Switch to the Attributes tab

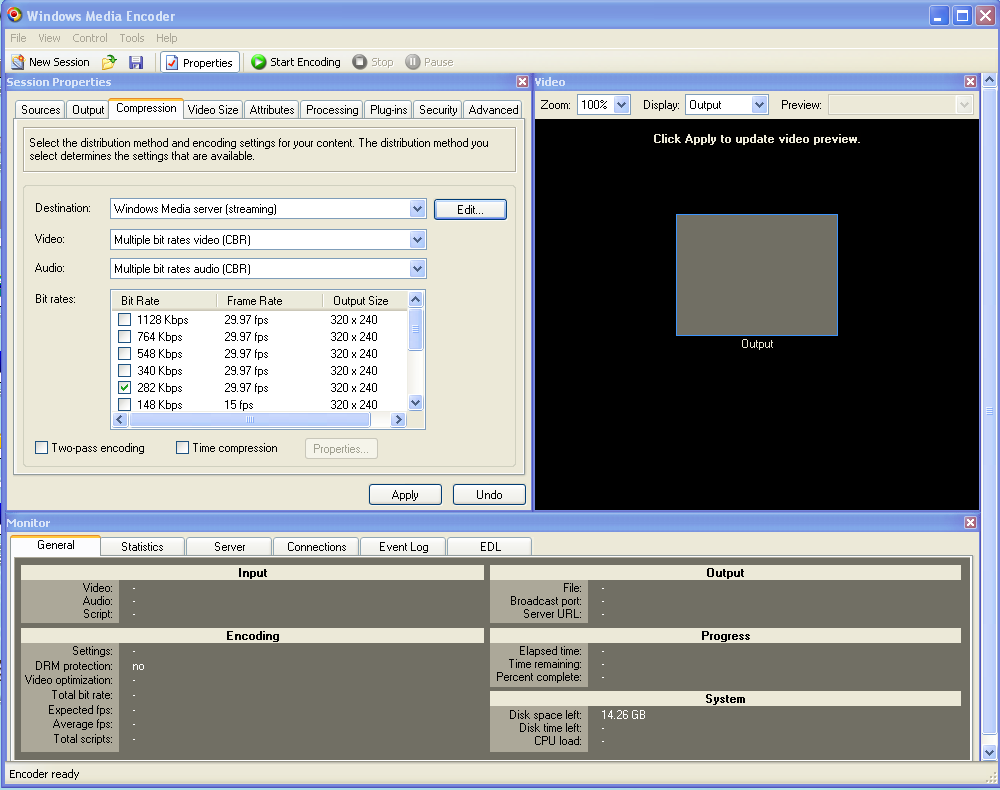coord(272,110)
